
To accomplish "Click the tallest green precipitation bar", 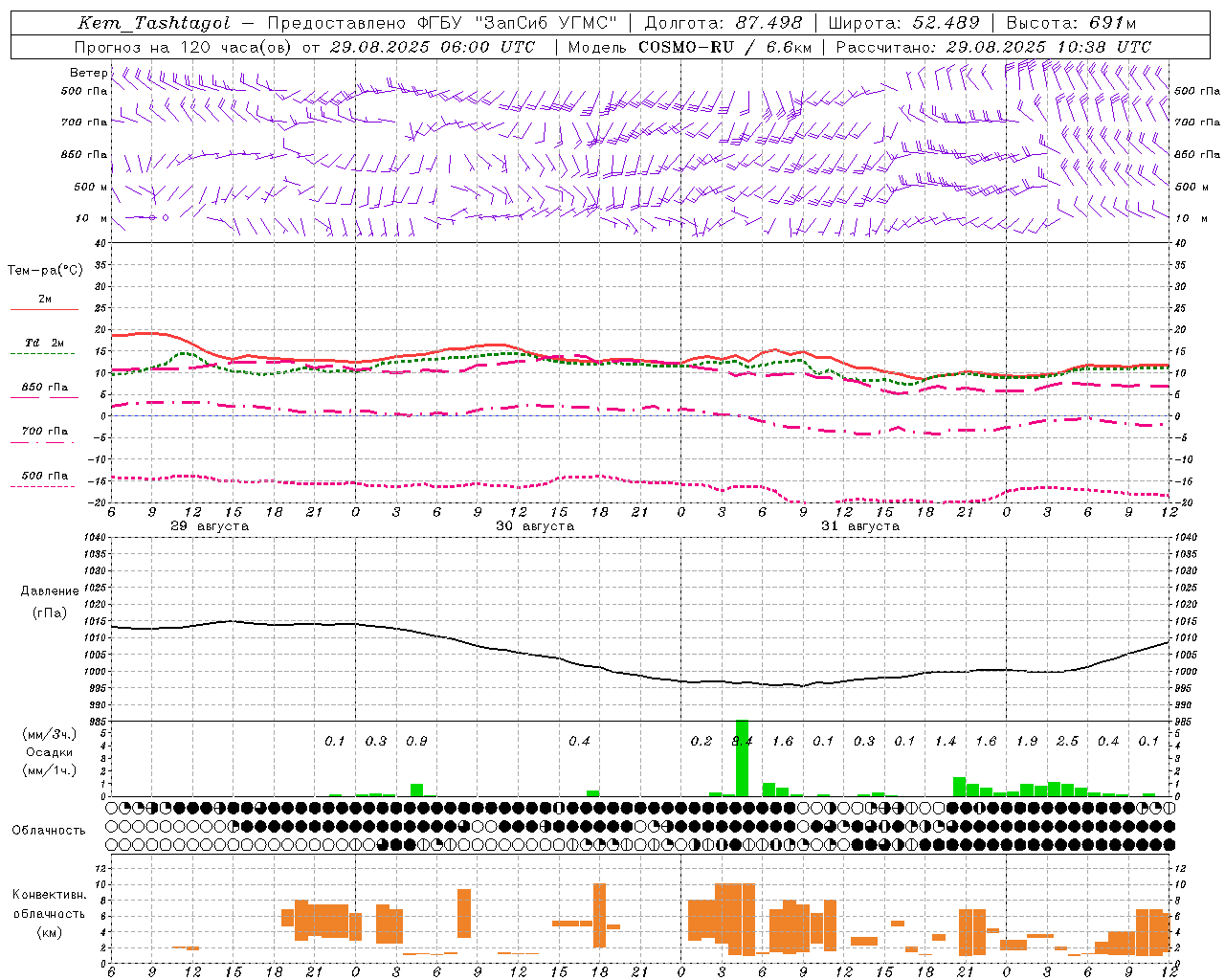I will tap(742, 758).
